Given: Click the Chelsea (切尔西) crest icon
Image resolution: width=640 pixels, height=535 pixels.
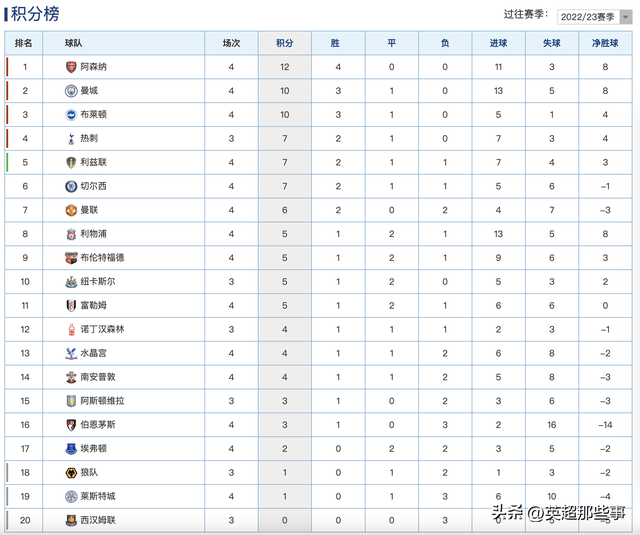Looking at the screenshot, I should [x=71, y=186].
